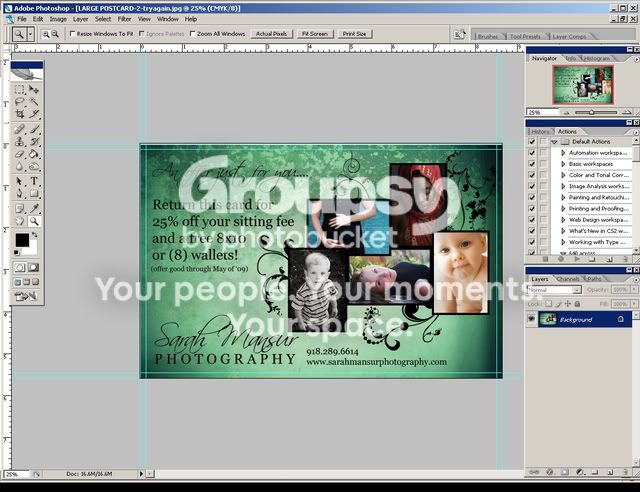Reset default foreground and background colors
This screenshot has height=492, width=640.
[16, 253]
